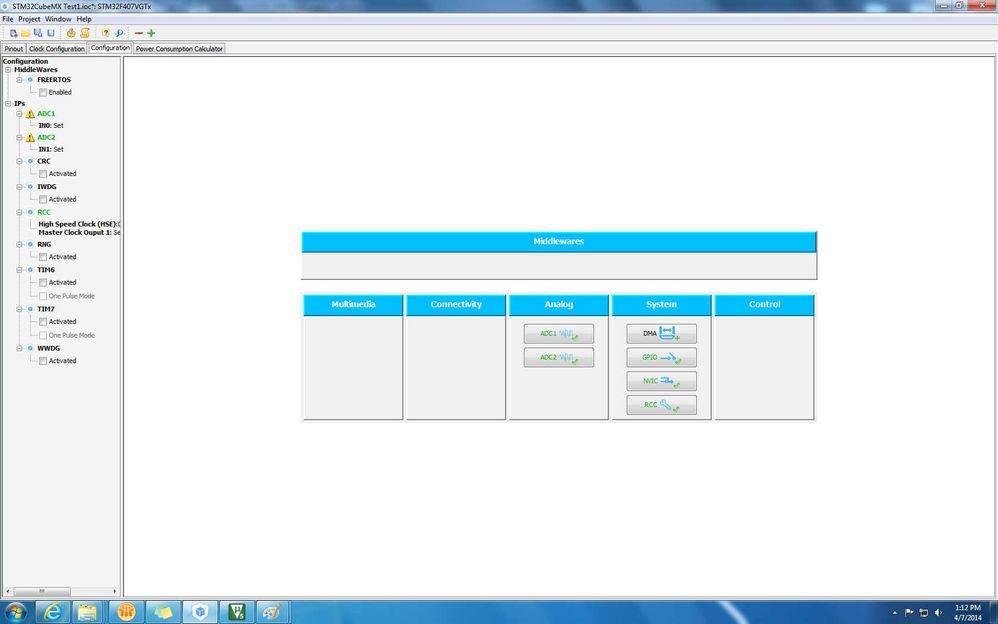Screen dimensions: 998x624
Task: Tick the WWDG Activated checkbox
Action: point(43,361)
